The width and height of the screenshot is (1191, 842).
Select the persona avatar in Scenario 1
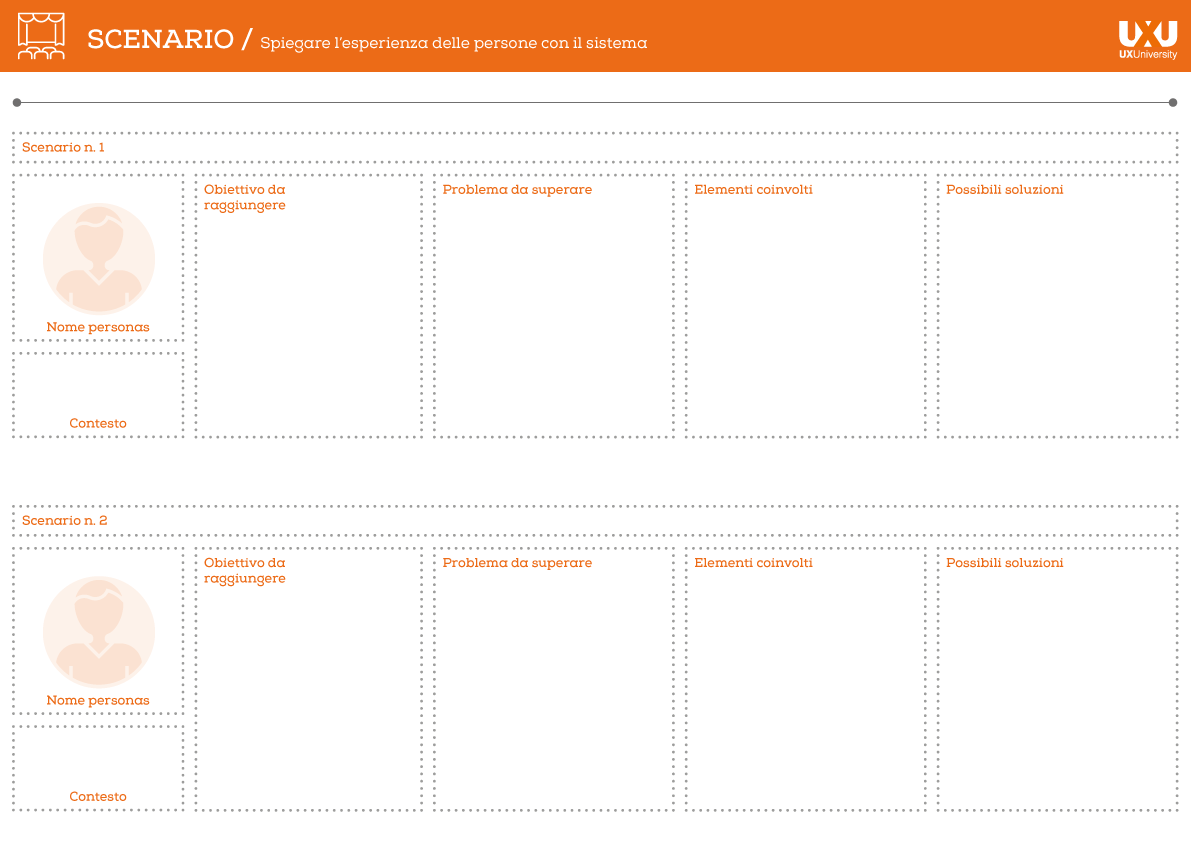[x=98, y=259]
